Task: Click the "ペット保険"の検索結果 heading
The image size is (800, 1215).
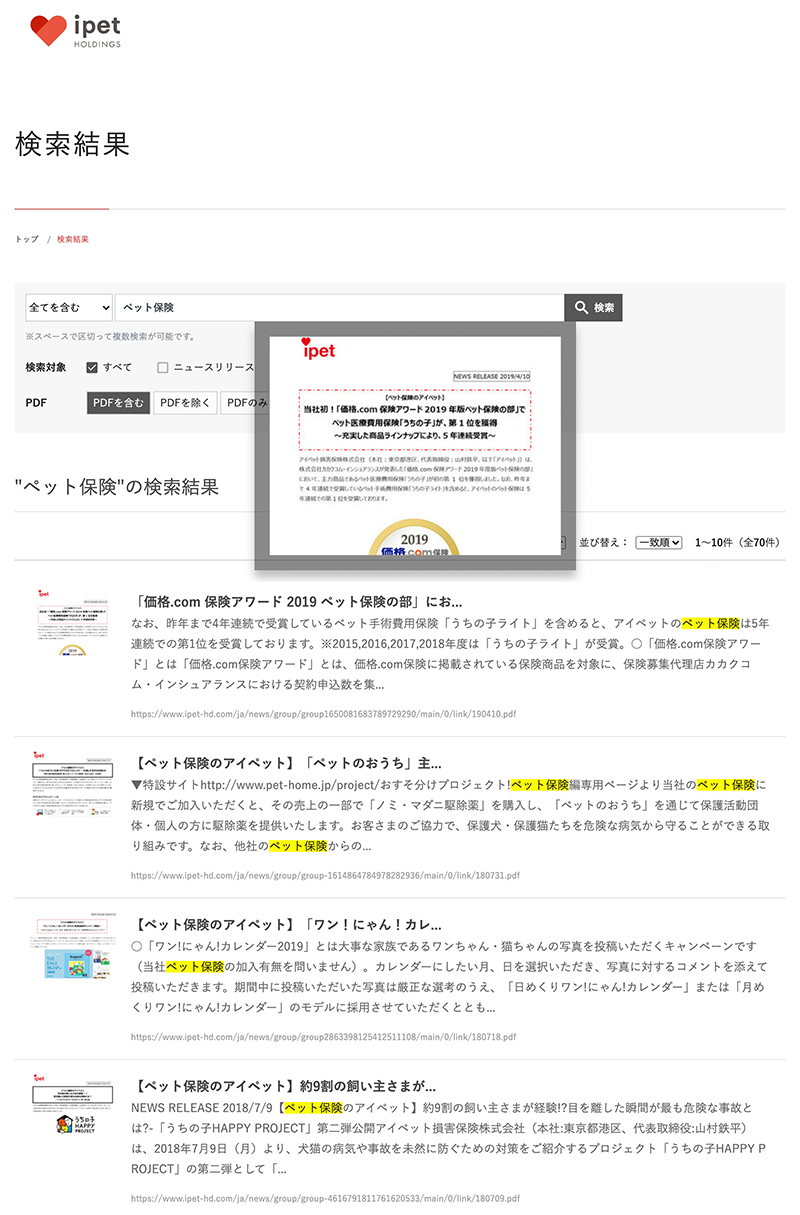Action: [117, 488]
